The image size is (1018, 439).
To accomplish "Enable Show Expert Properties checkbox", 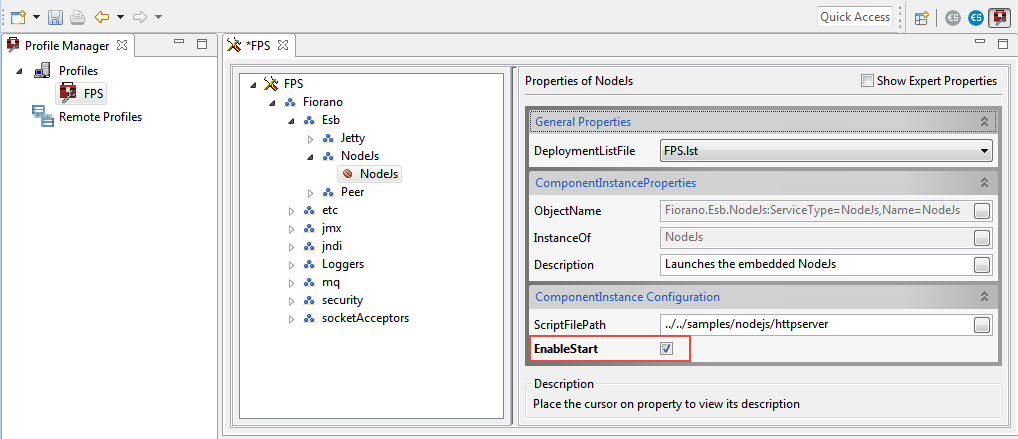I will coord(867,81).
